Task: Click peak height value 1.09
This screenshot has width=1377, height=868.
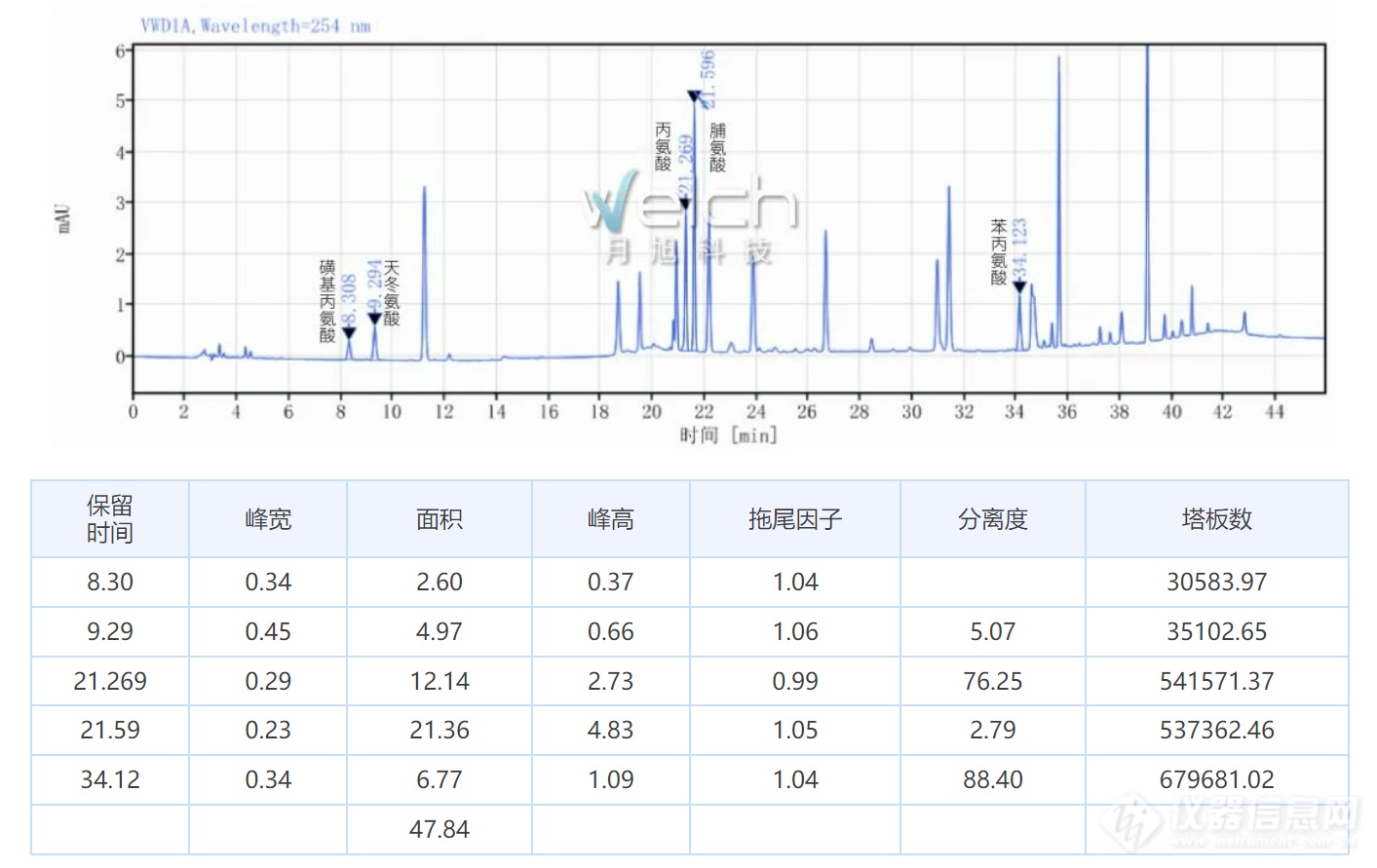Action: pos(611,779)
